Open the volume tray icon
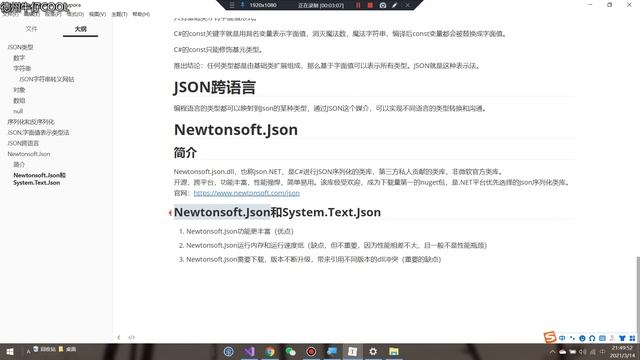 click(582, 352)
